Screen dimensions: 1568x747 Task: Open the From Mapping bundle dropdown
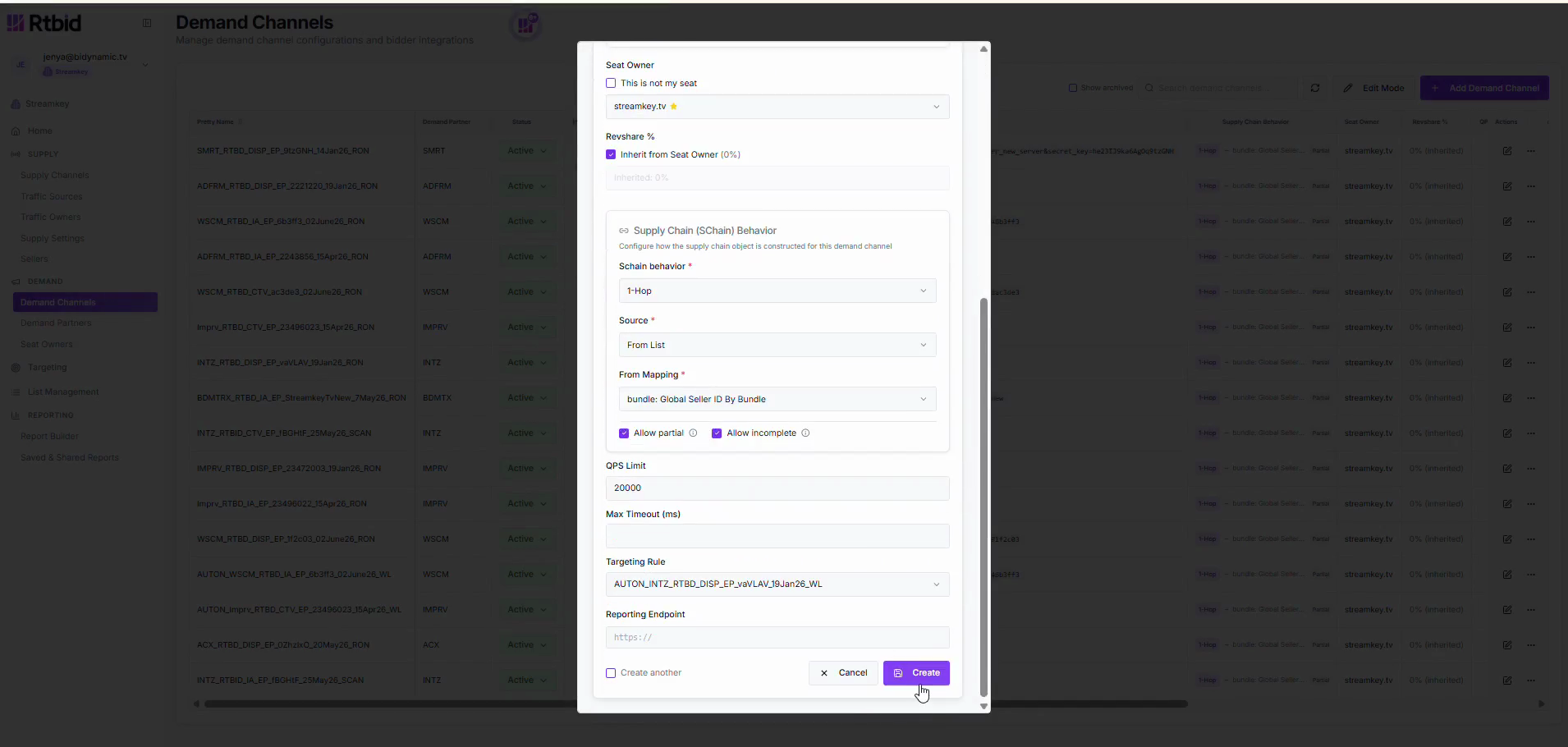click(x=777, y=399)
